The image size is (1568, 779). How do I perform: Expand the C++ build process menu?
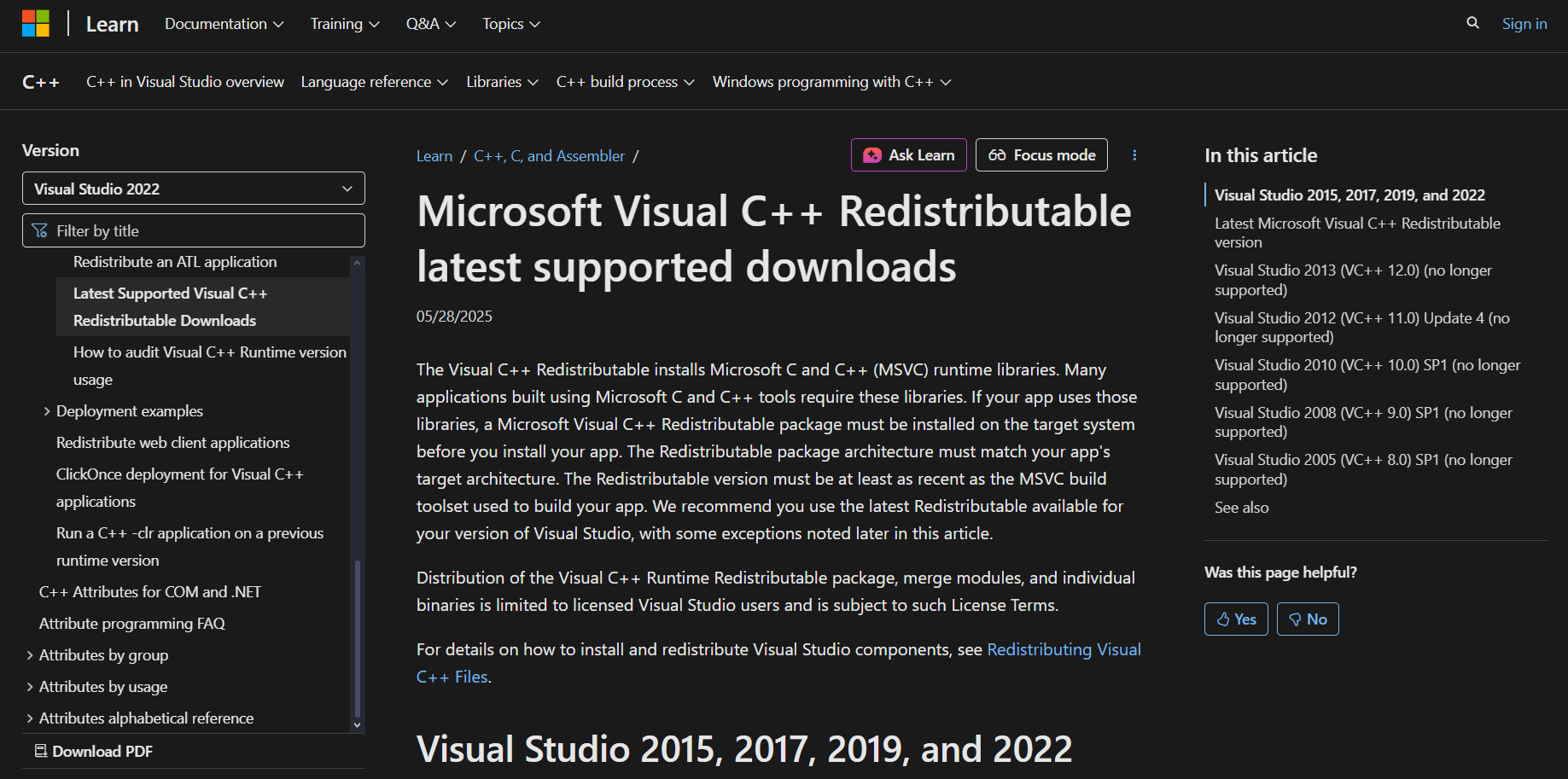626,82
